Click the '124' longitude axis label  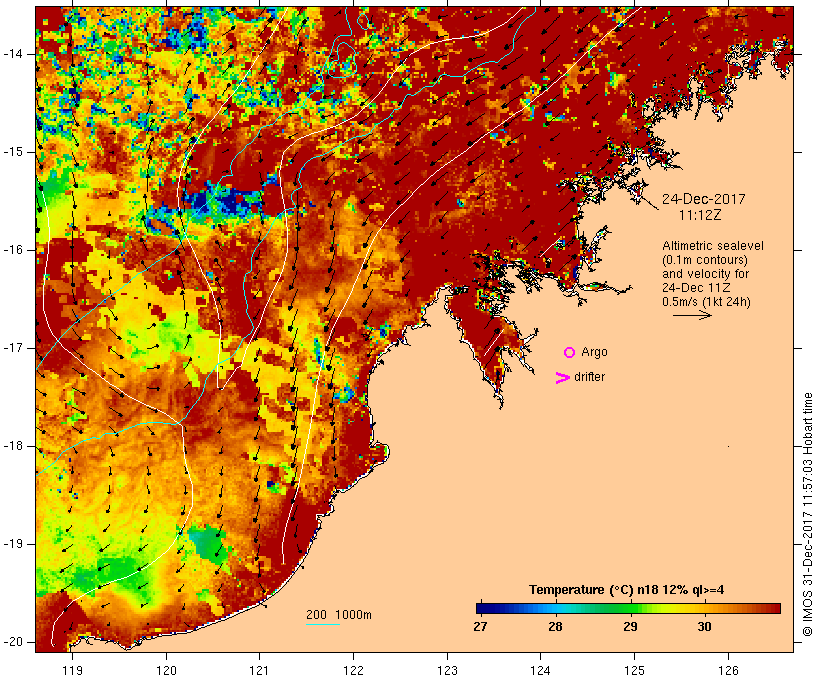[x=540, y=671]
